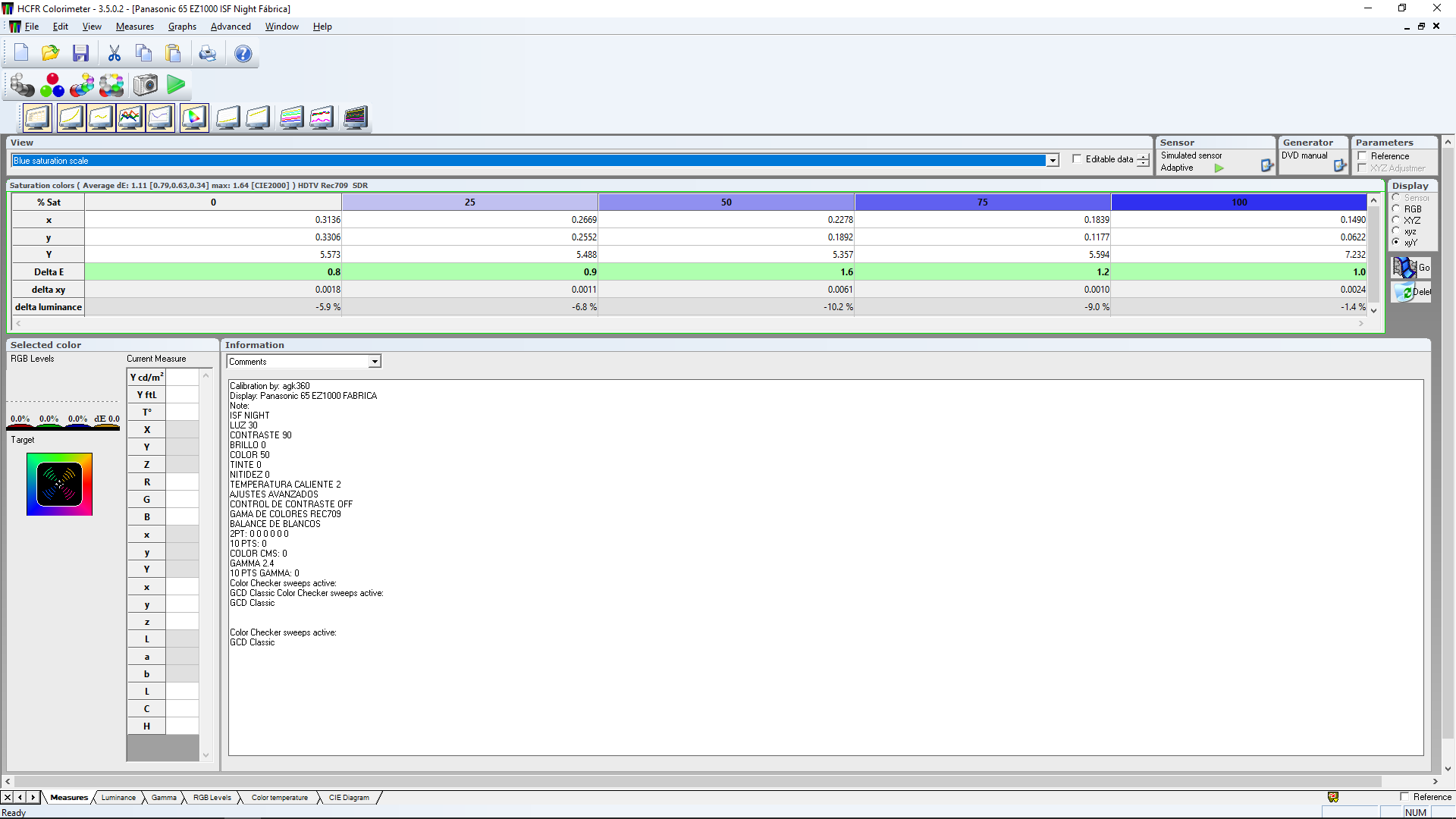
Task: Click the Save floppy disk icon
Action: click(x=80, y=53)
